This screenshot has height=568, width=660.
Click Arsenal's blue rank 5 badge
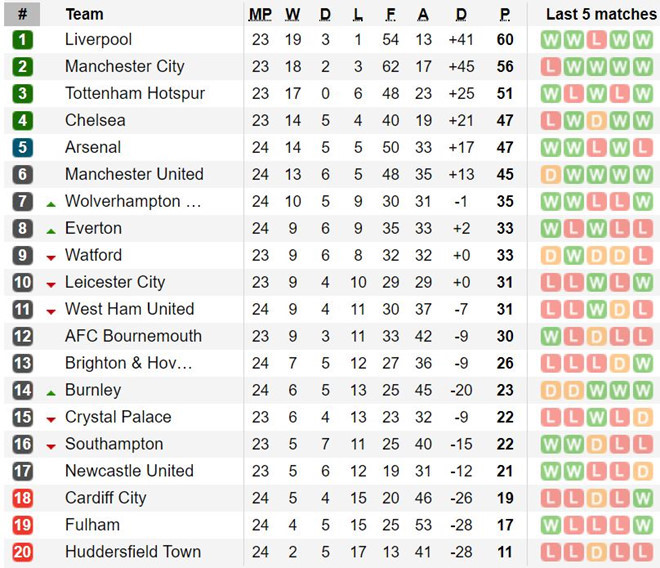click(22, 147)
